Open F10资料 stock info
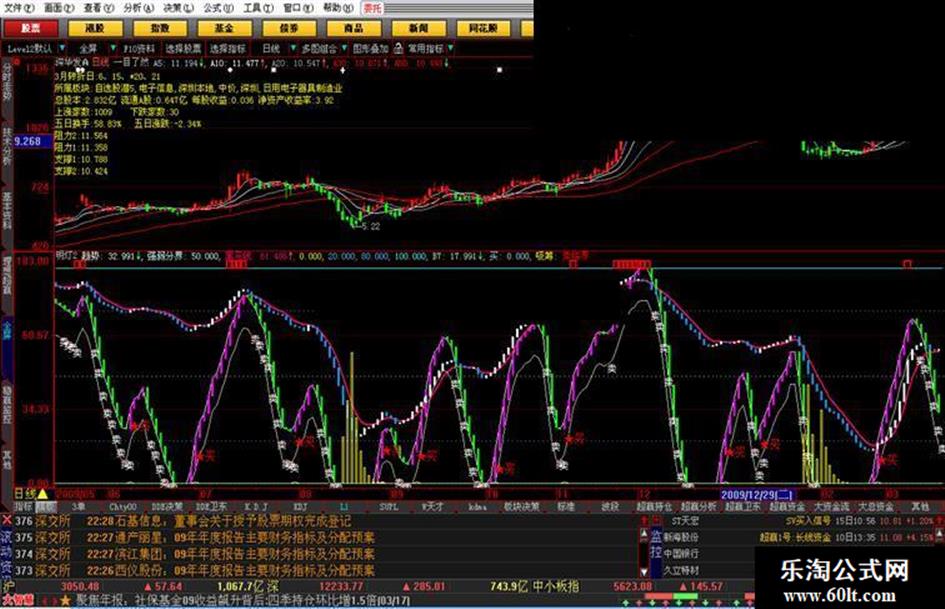Viewport: 945px width, 609px height. pos(139,48)
